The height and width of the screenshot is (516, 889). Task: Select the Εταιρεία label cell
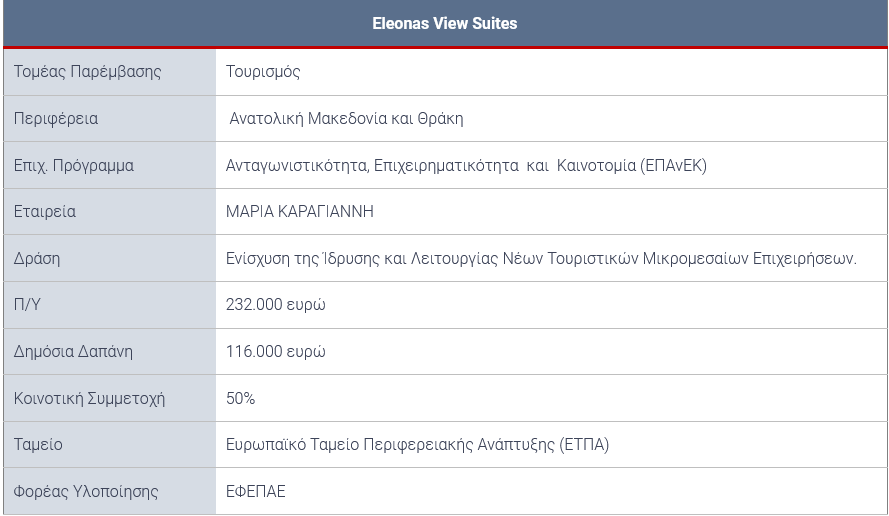coord(110,212)
